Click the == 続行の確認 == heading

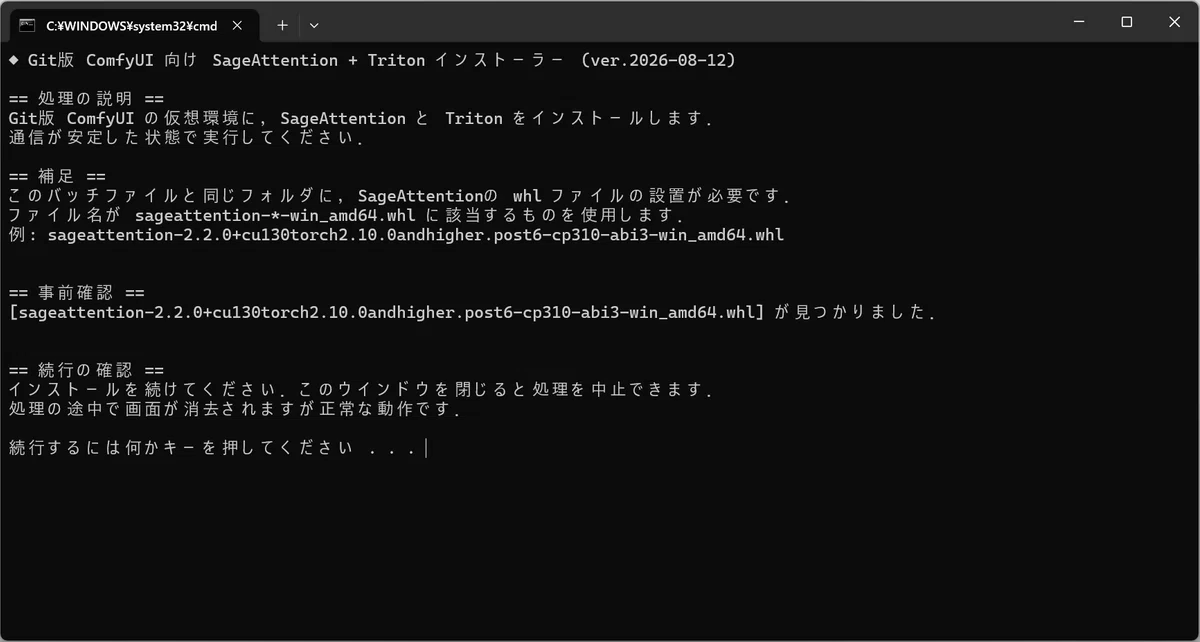(86, 371)
